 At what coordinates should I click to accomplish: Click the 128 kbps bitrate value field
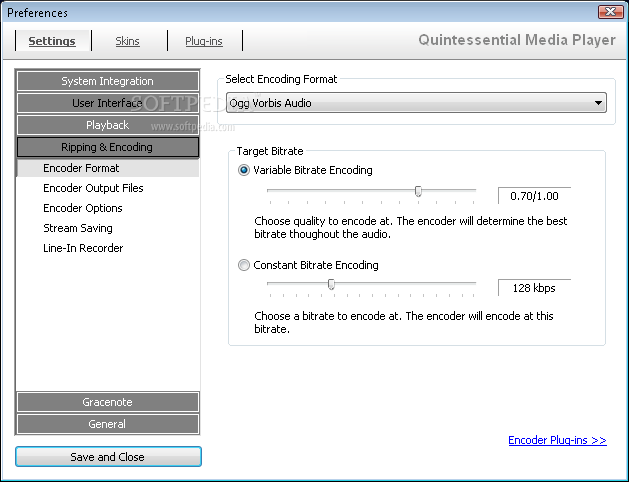(x=534, y=288)
